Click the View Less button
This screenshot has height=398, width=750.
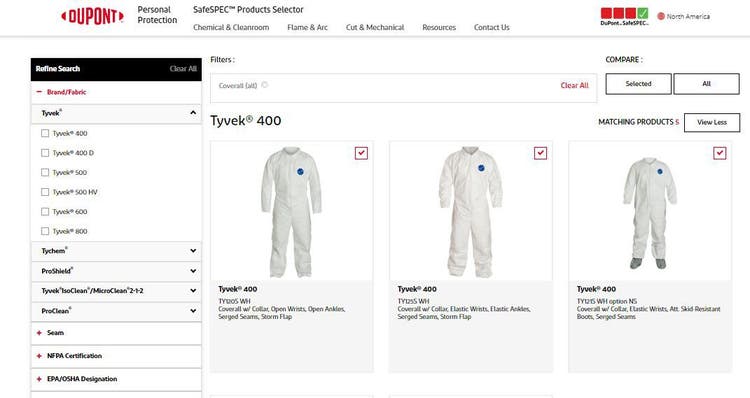pos(712,122)
